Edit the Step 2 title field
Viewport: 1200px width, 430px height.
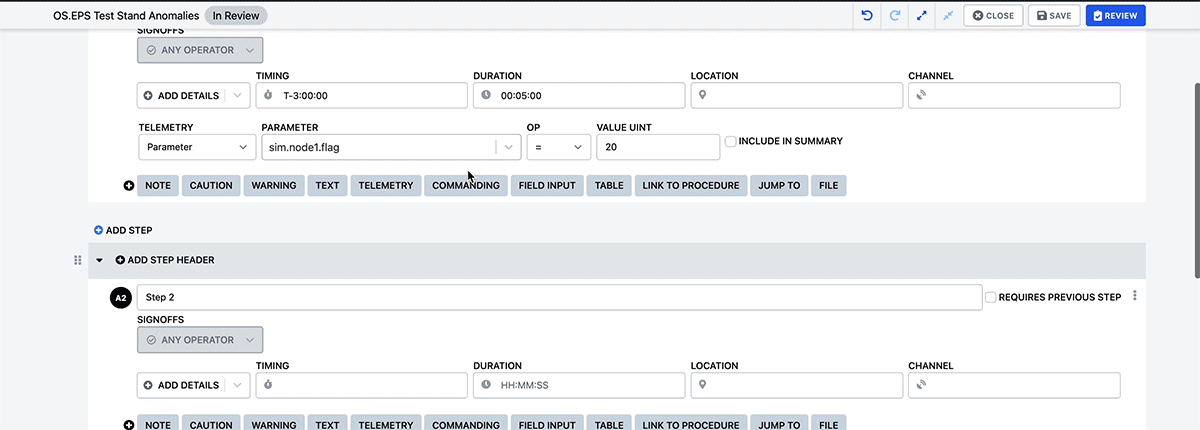[x=559, y=297]
